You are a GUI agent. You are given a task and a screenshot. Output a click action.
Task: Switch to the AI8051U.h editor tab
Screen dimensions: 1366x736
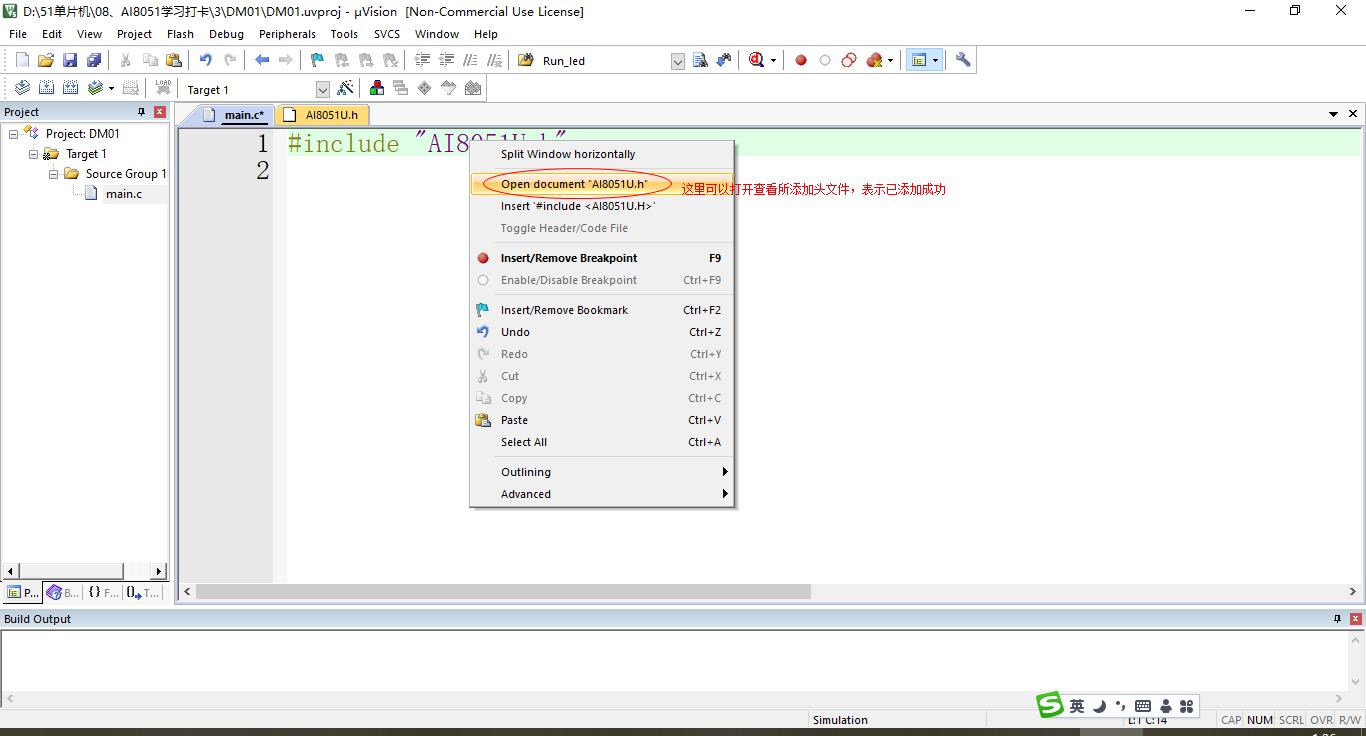(x=330, y=115)
